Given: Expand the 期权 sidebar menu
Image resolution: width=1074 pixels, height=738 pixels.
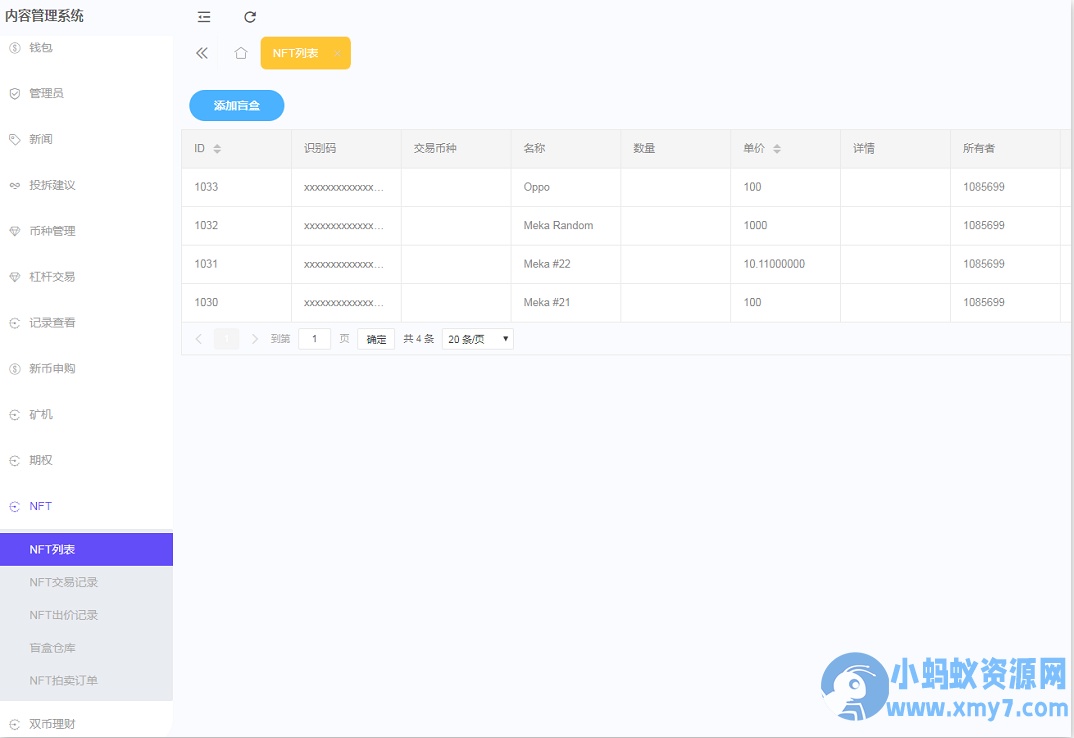Looking at the screenshot, I should [x=86, y=460].
